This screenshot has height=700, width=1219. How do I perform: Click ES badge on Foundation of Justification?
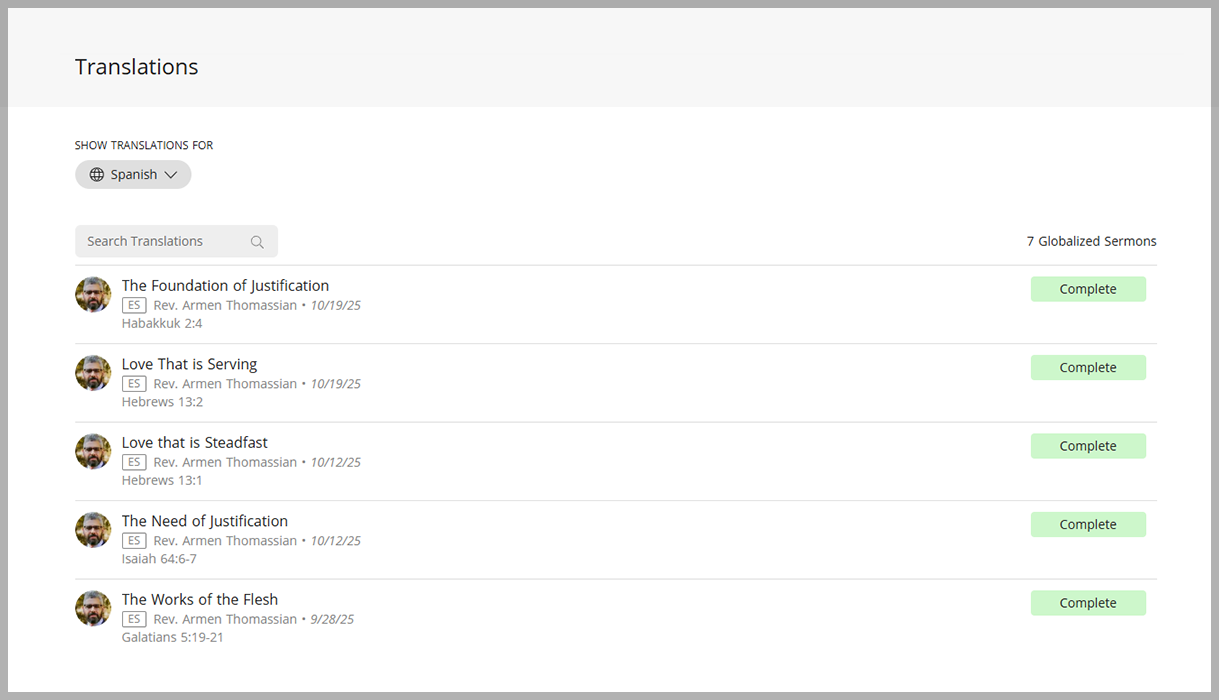134,306
